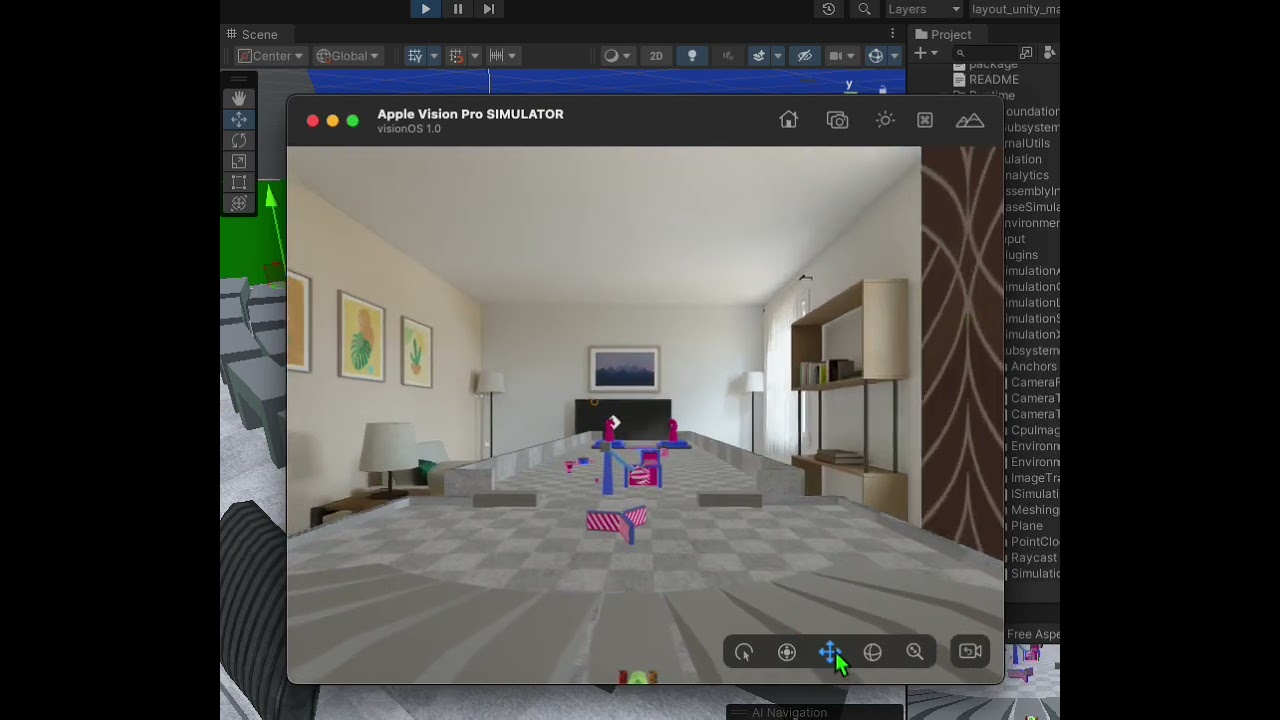Toggle audio mute in the Scene view toolbar

coord(728,55)
